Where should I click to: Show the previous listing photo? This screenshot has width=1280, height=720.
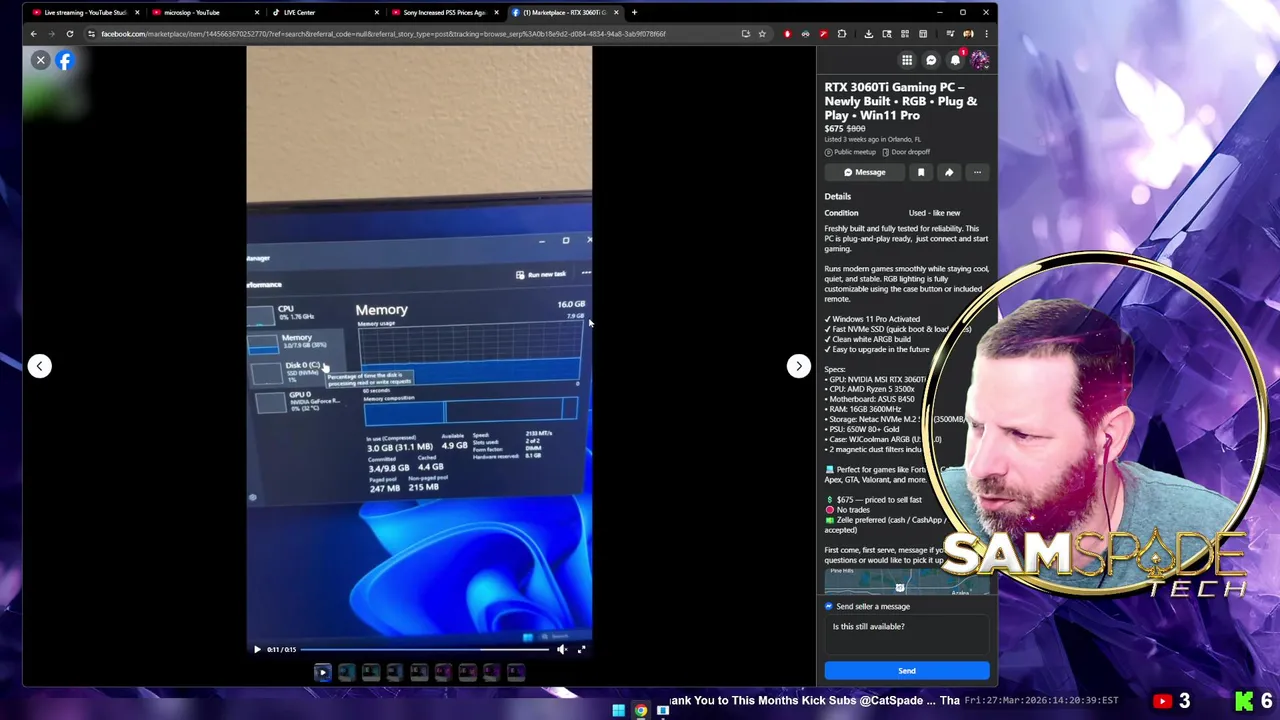point(40,366)
